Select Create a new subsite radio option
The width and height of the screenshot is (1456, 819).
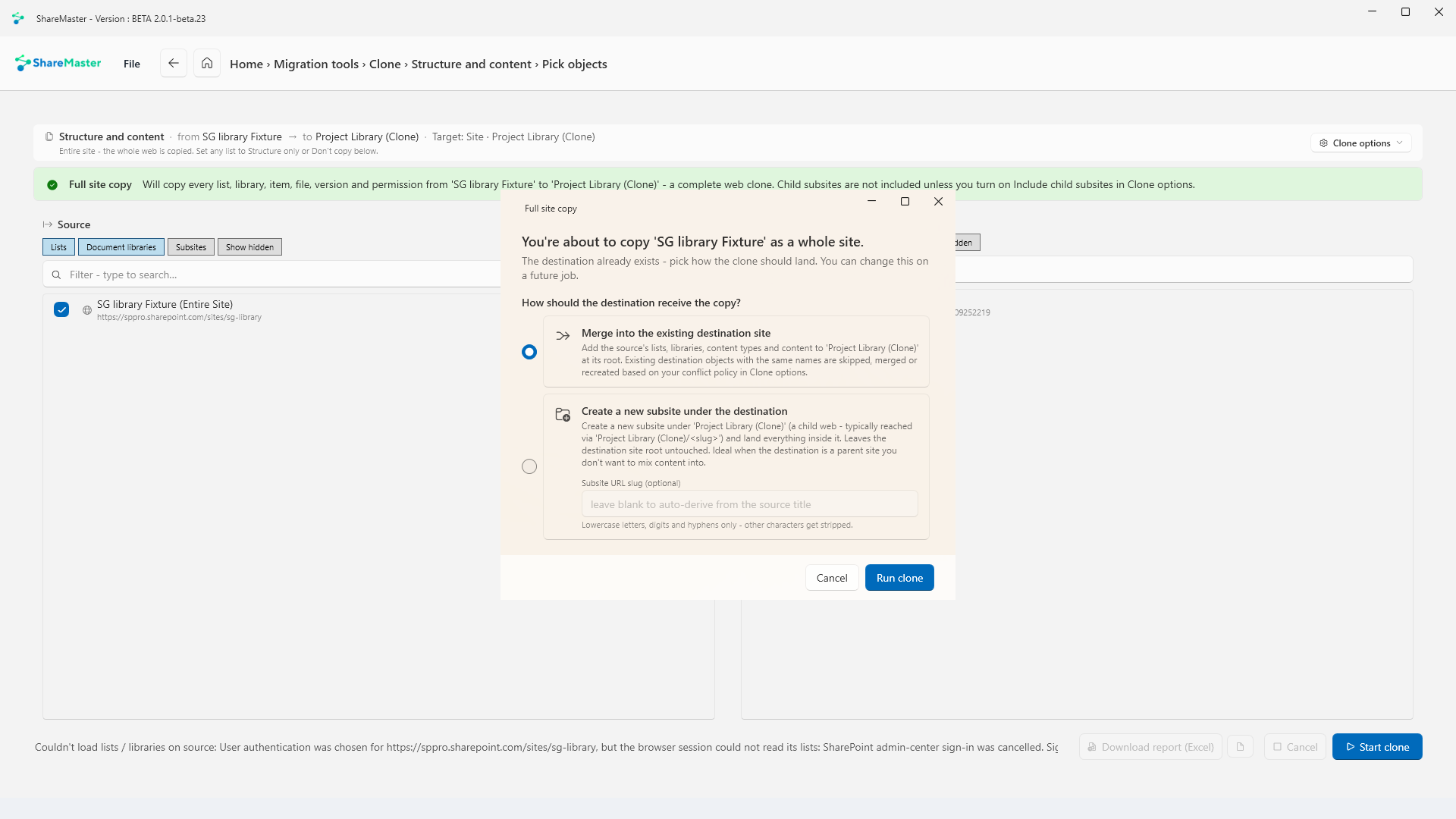click(529, 466)
